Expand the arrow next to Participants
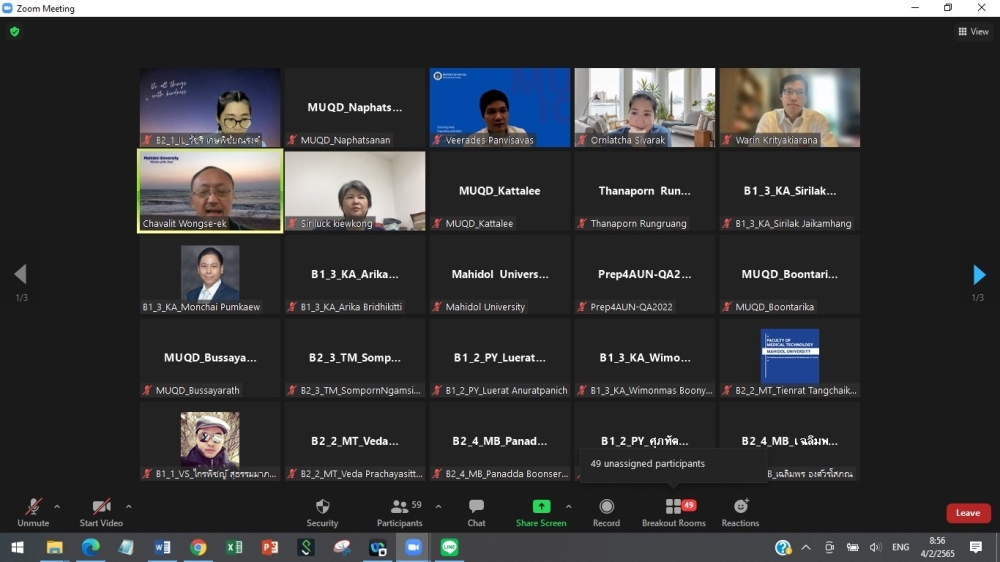The height and width of the screenshot is (562, 1000). click(438, 506)
